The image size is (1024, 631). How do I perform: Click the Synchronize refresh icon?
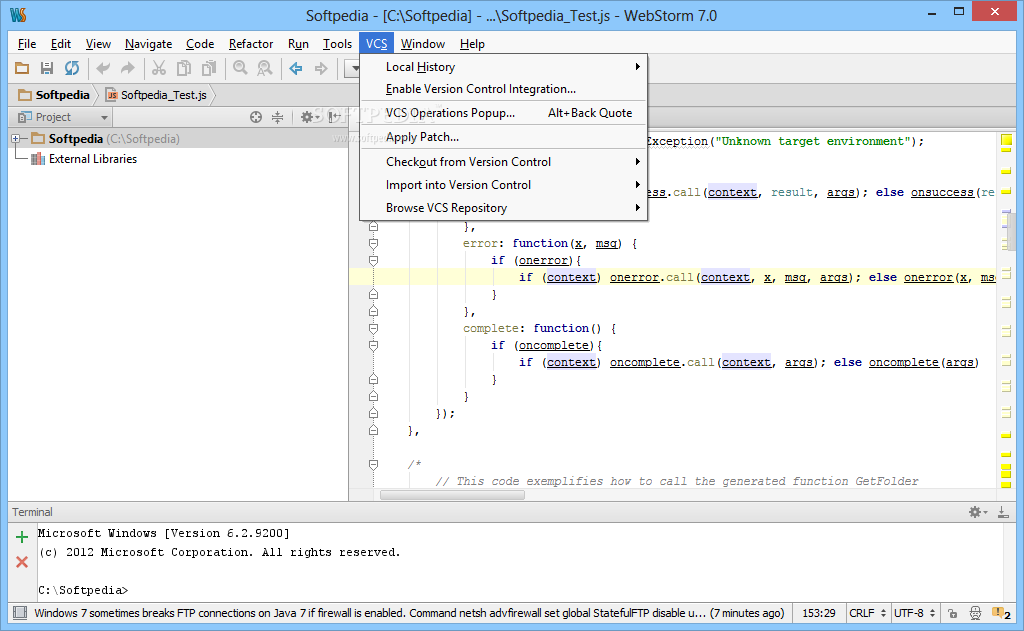(72, 68)
